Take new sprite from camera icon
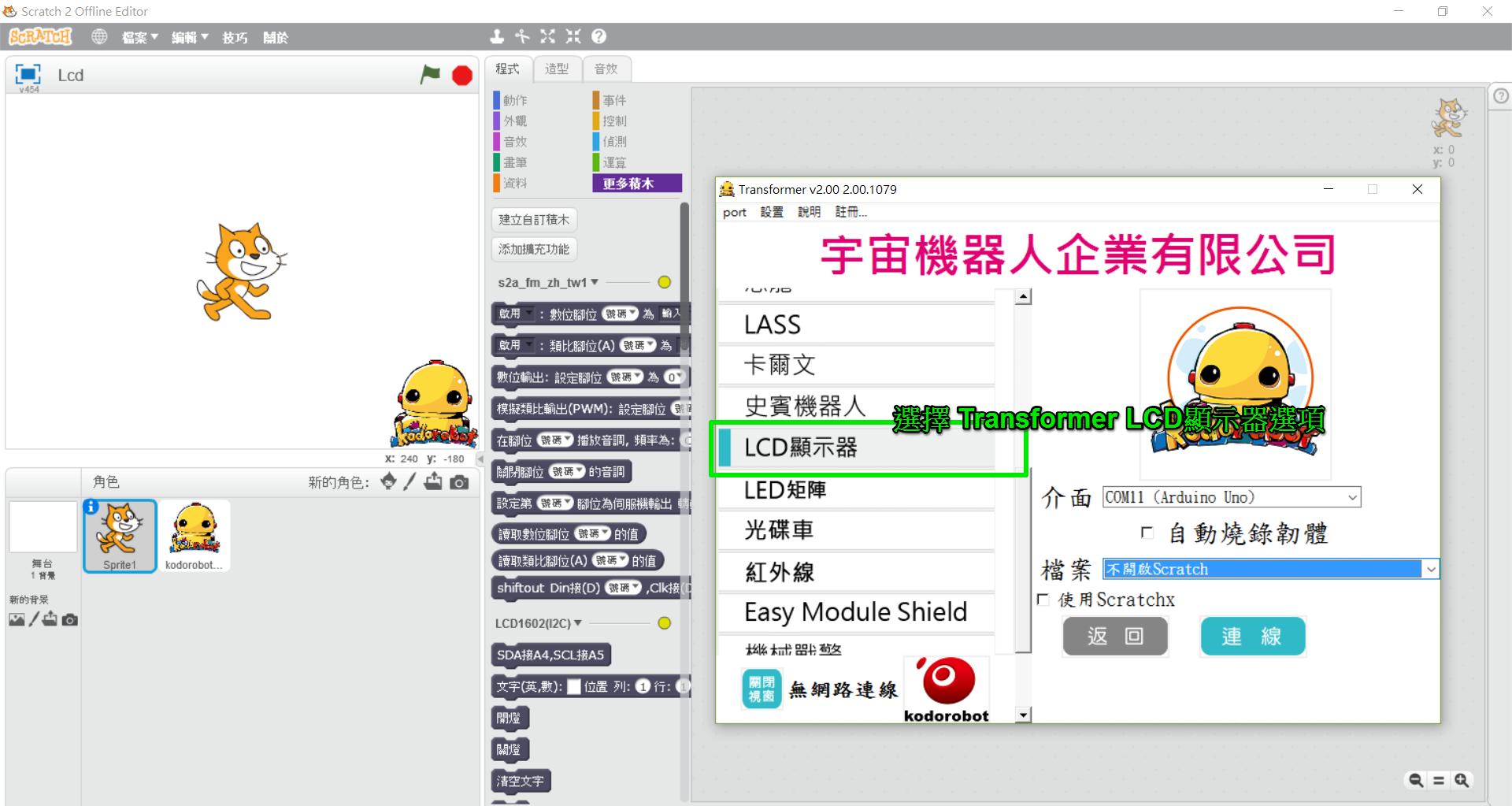 tap(459, 482)
